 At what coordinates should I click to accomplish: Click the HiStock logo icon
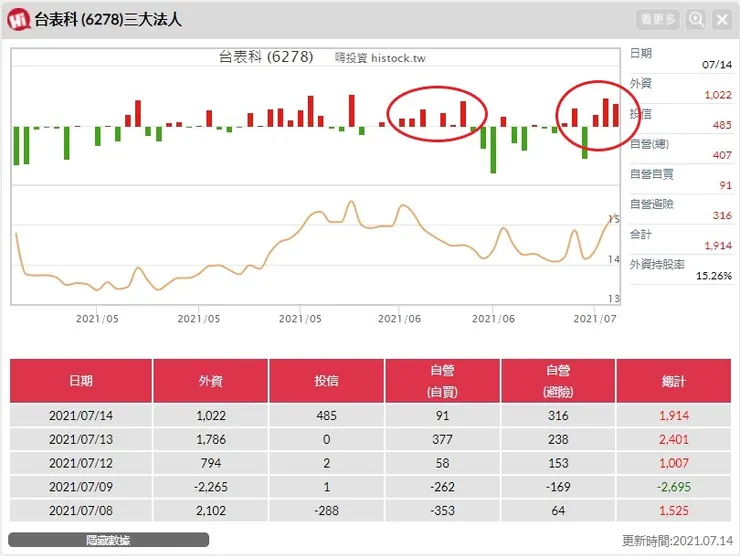coord(18,20)
